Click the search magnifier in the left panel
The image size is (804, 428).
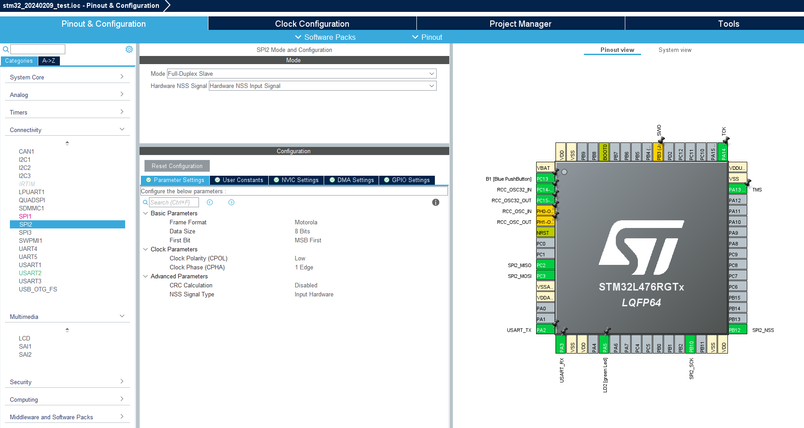click(x=6, y=49)
